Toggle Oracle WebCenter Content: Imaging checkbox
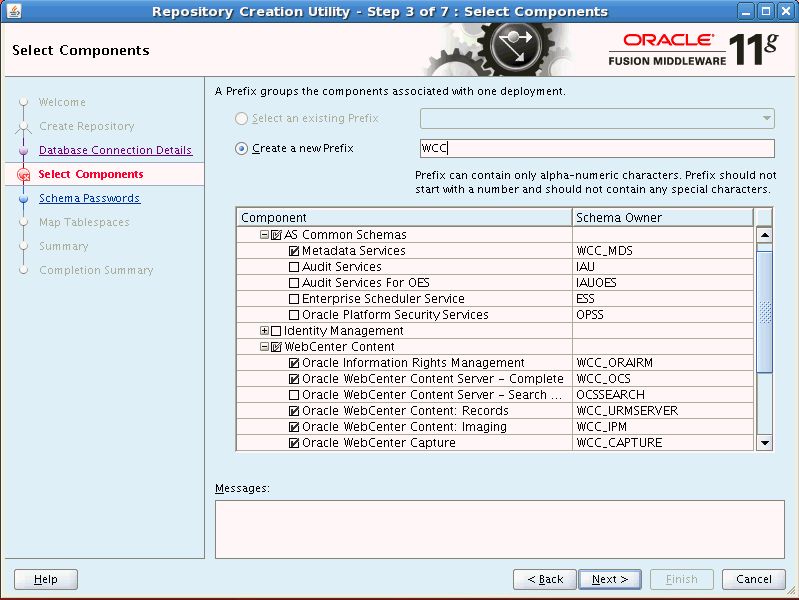The height and width of the screenshot is (600, 799). tap(294, 427)
